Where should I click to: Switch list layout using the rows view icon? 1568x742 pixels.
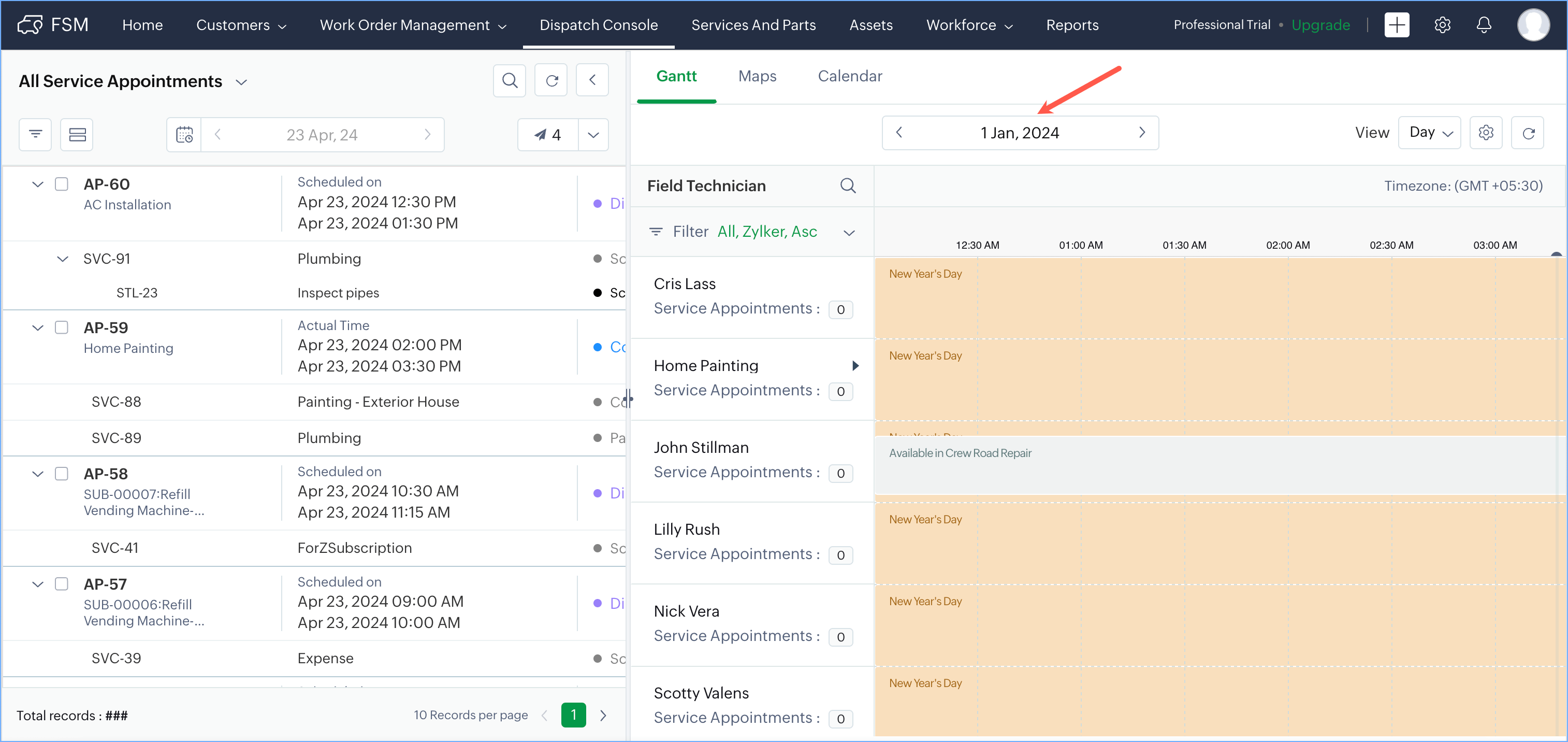click(x=77, y=134)
